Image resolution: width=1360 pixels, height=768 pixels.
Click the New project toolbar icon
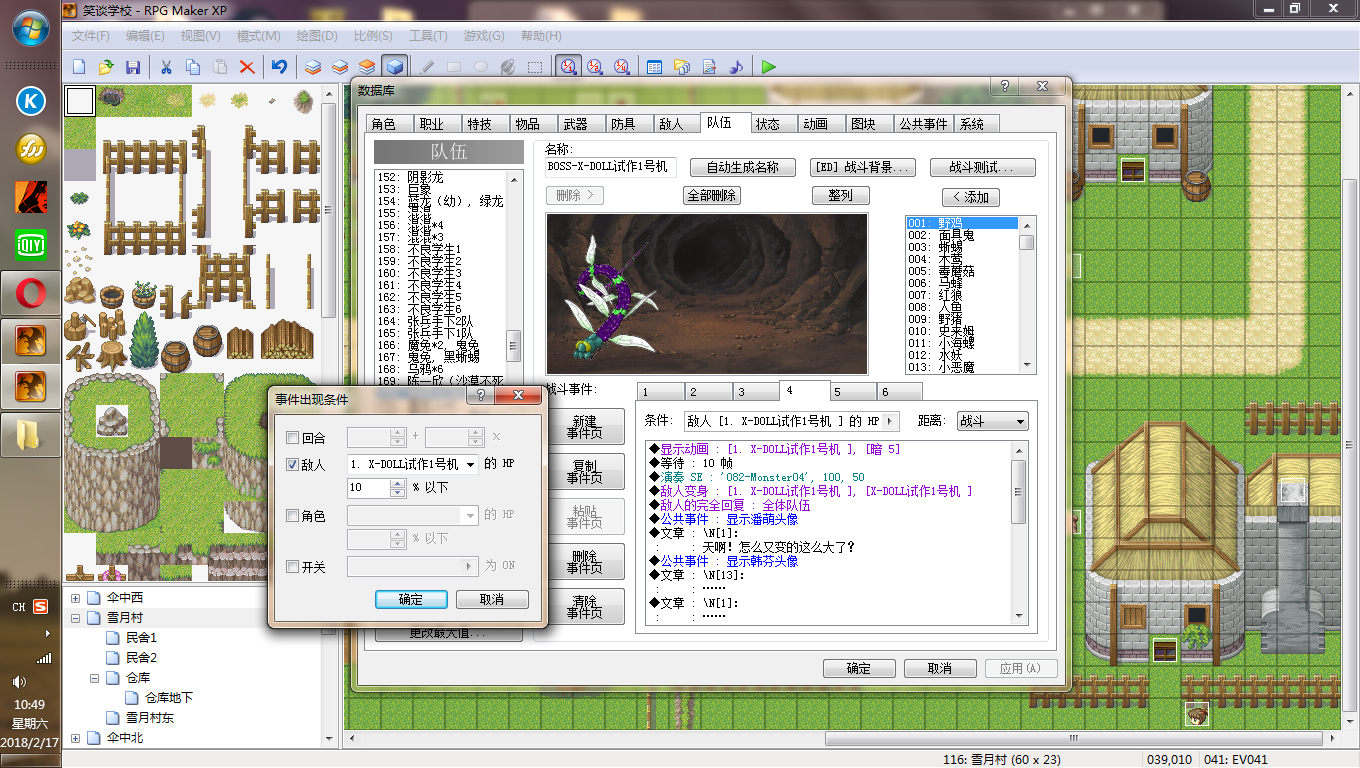coord(80,67)
